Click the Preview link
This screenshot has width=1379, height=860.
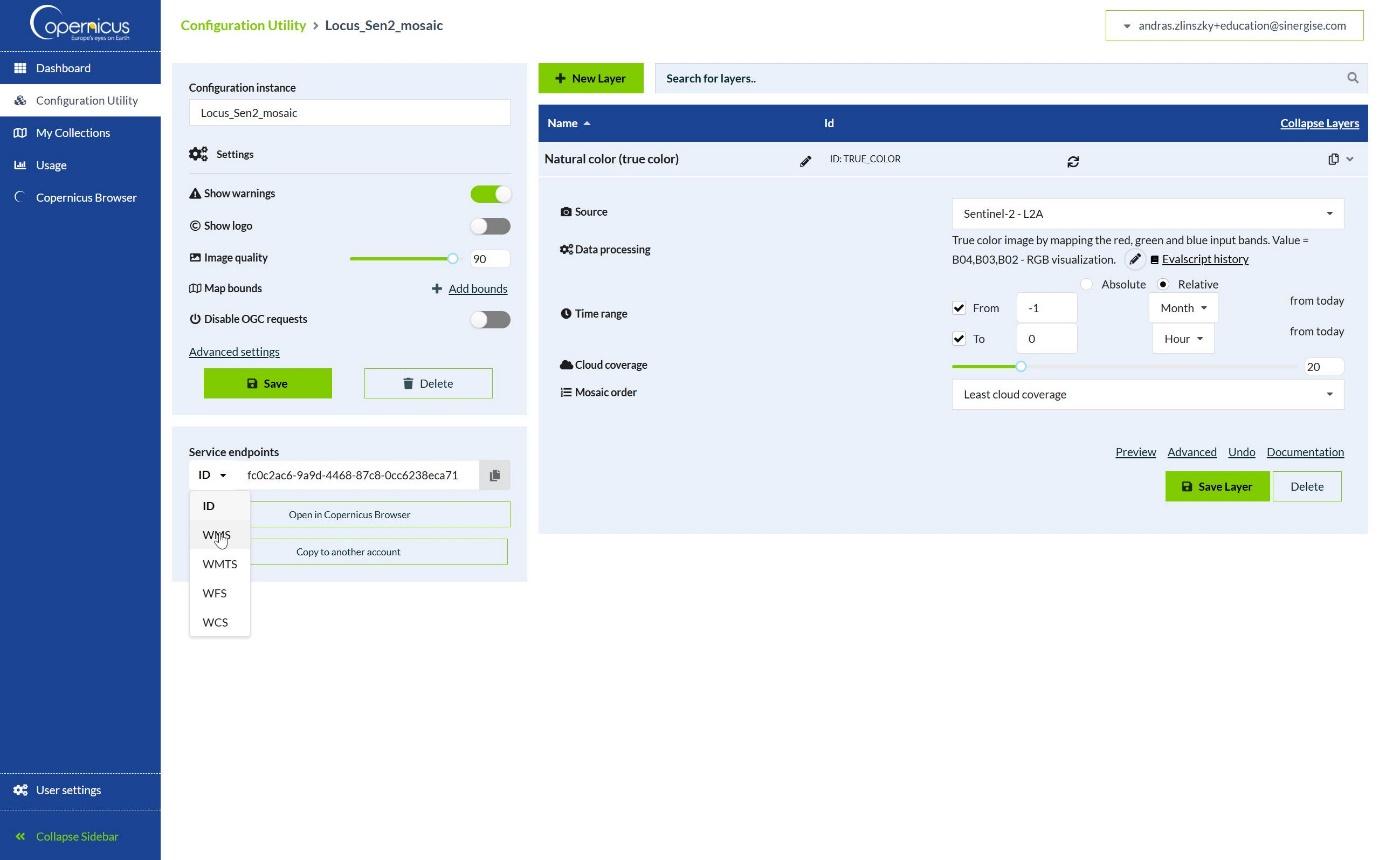click(x=1136, y=452)
